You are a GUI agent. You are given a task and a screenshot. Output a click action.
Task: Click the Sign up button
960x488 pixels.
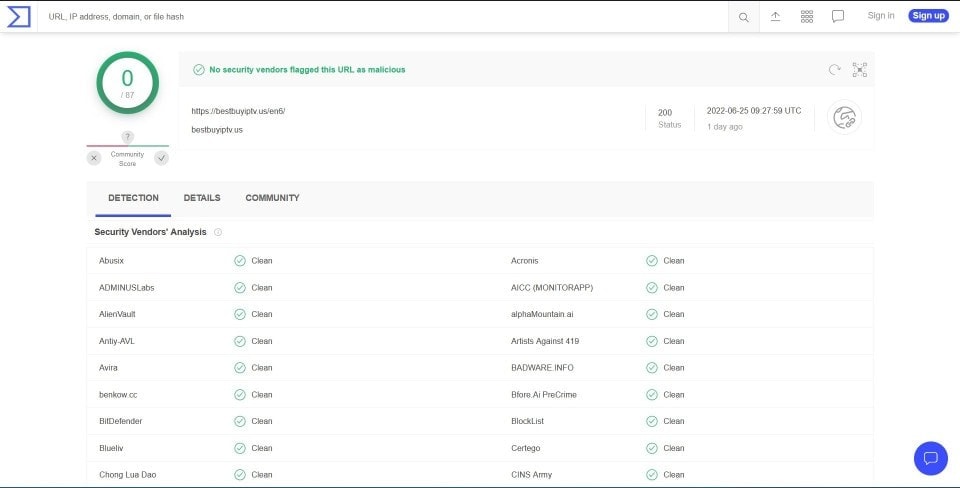point(928,16)
